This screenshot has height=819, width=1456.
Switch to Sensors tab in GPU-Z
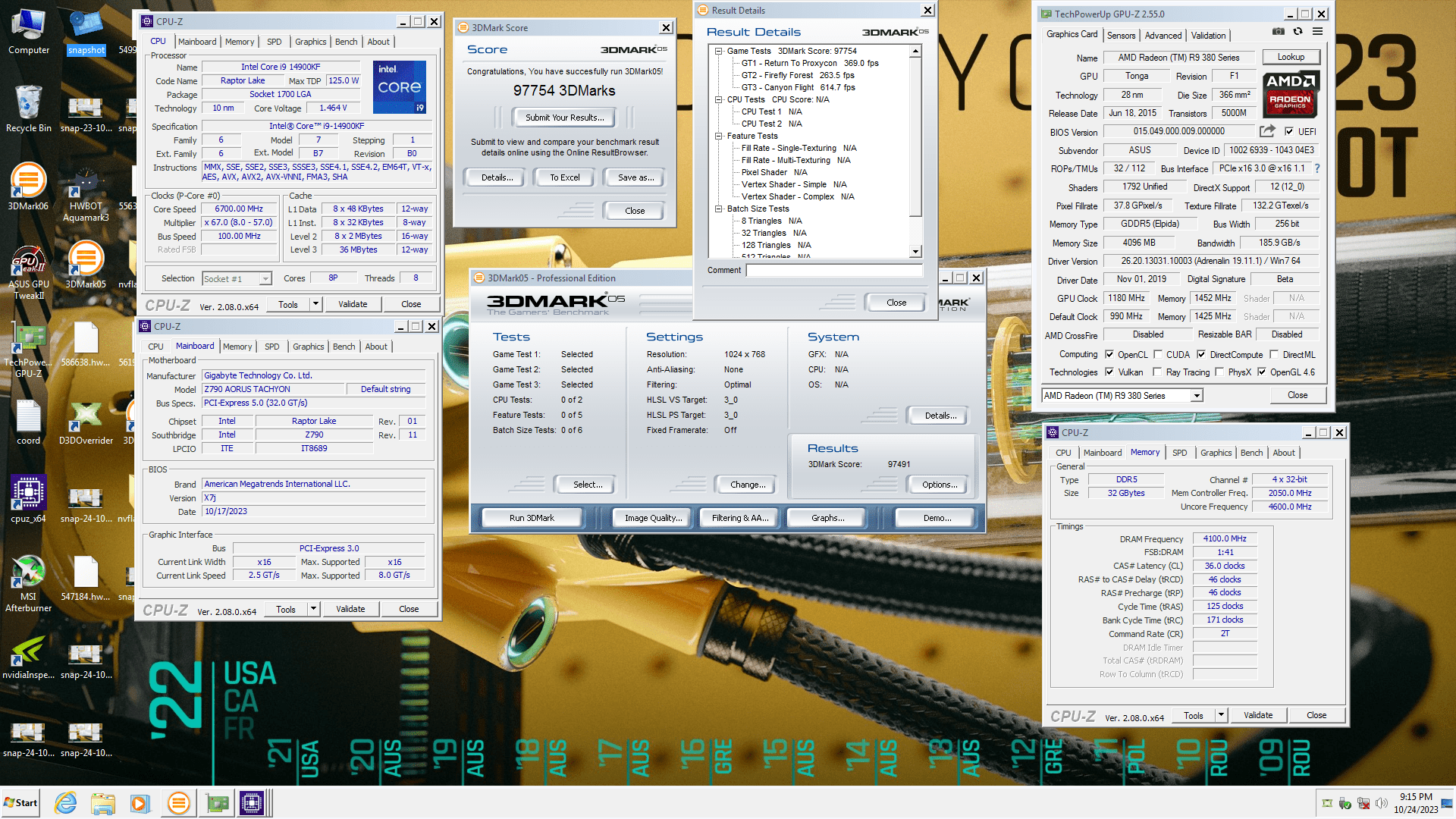click(1121, 36)
